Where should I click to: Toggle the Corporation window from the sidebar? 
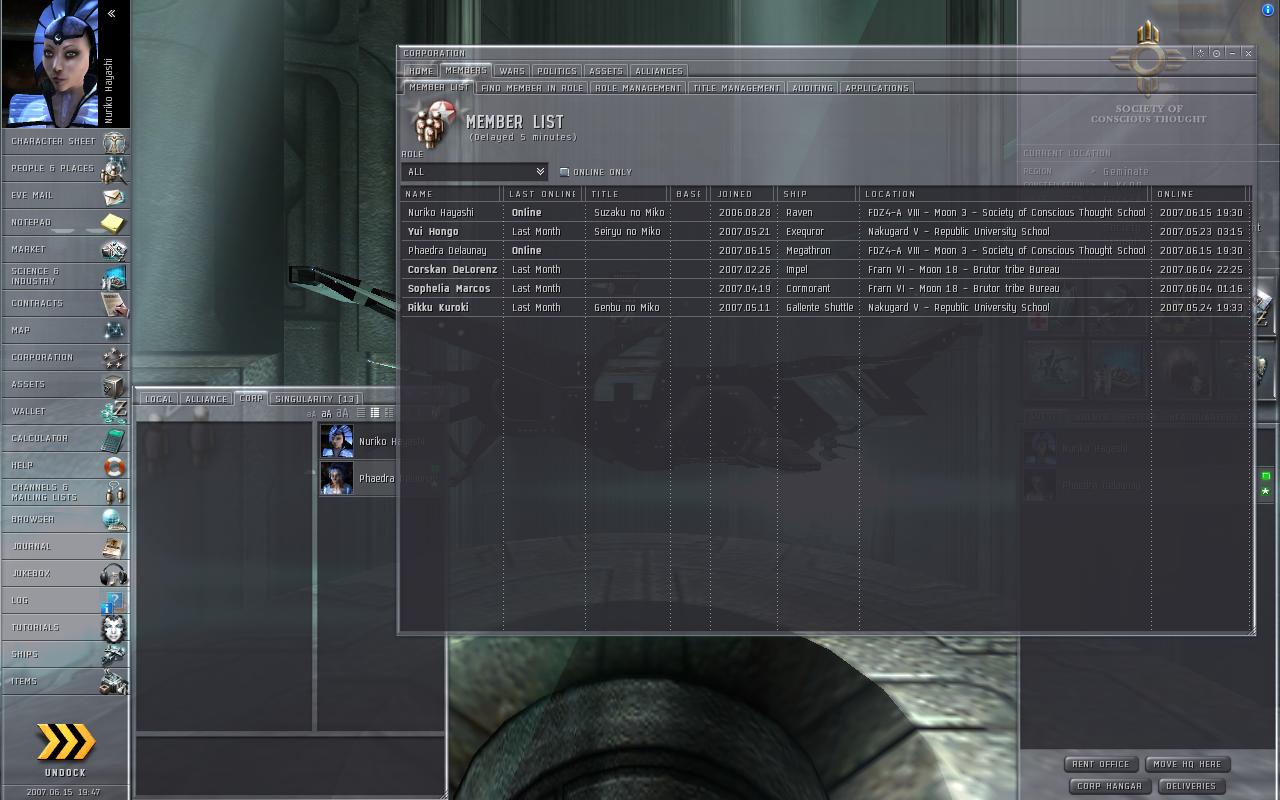pyautogui.click(x=65, y=357)
